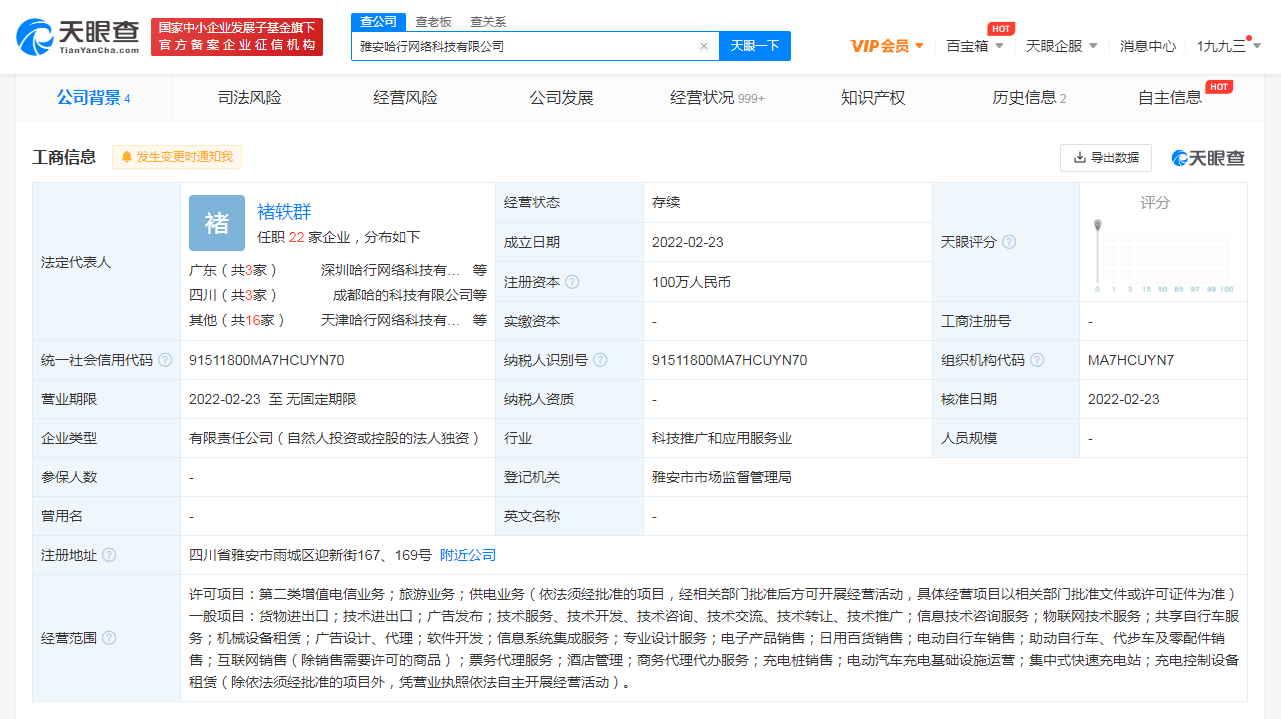
Task: Open 天津哈行网络科技有… company link
Action: click(391, 320)
